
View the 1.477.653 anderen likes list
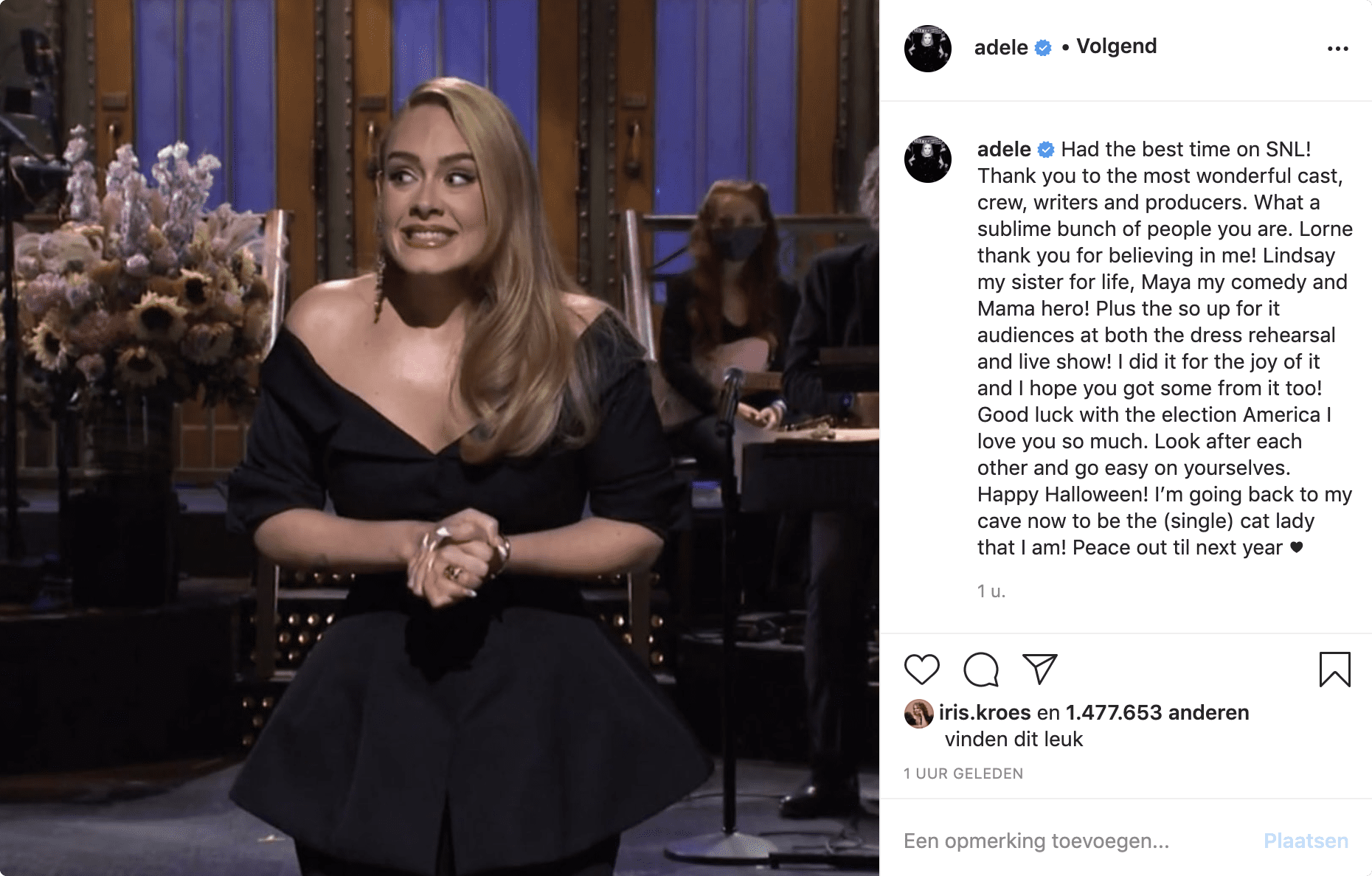coord(1157,712)
